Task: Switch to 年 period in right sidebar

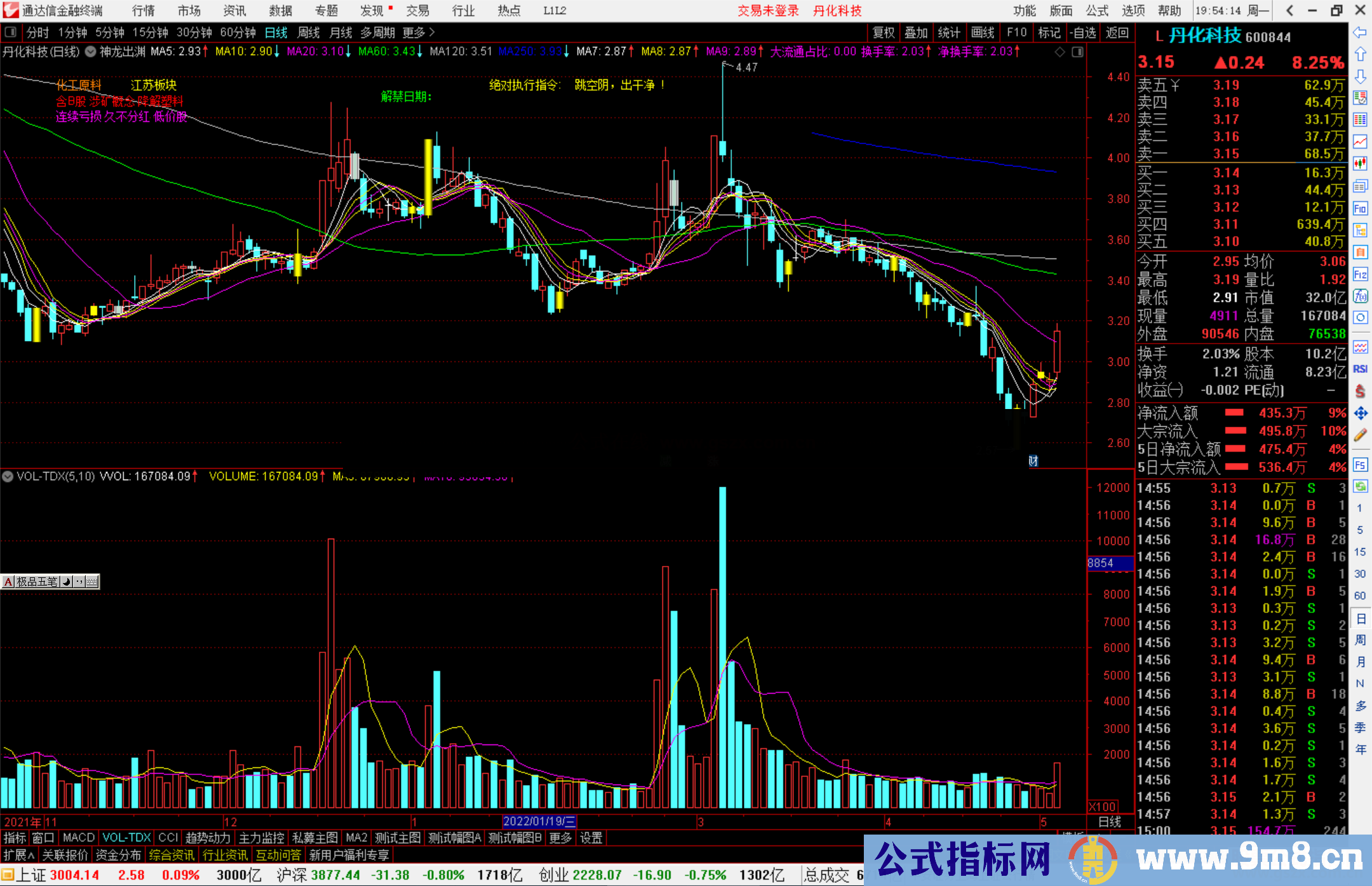Action: coord(1360,750)
